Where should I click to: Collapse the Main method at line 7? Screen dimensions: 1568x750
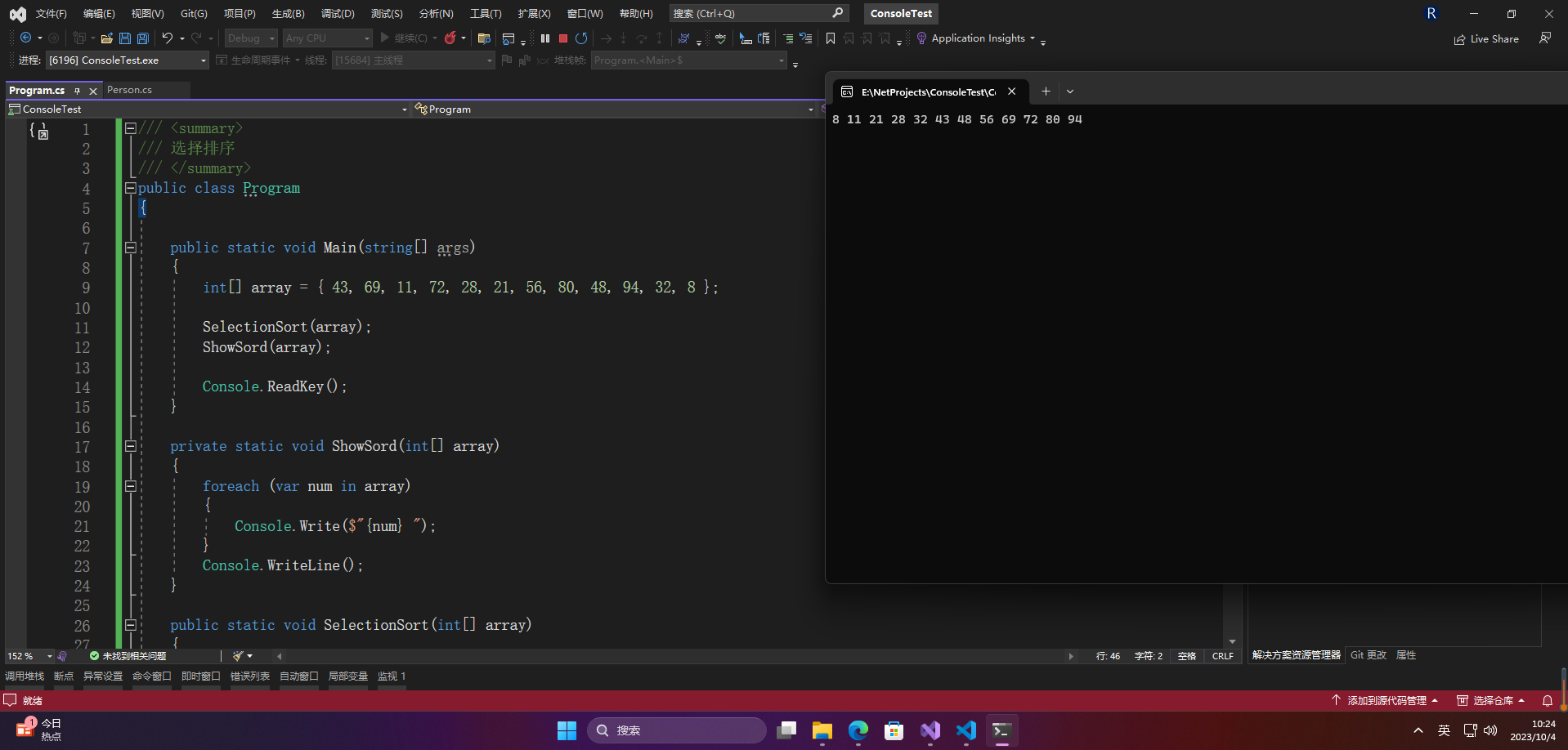coord(130,248)
